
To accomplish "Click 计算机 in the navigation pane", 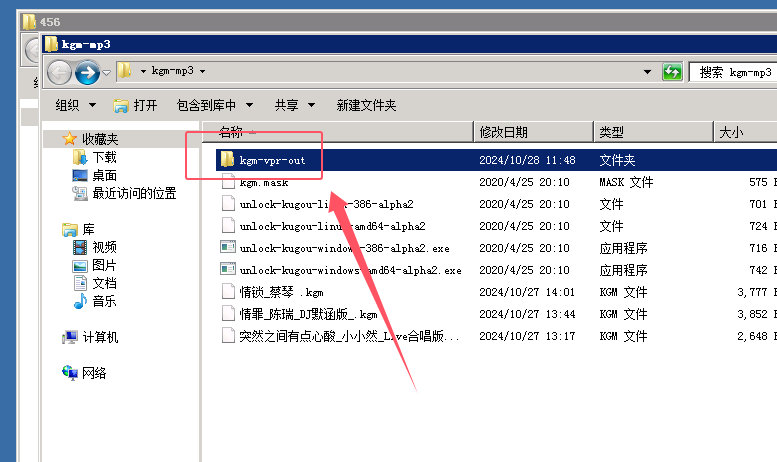I will pos(100,338).
